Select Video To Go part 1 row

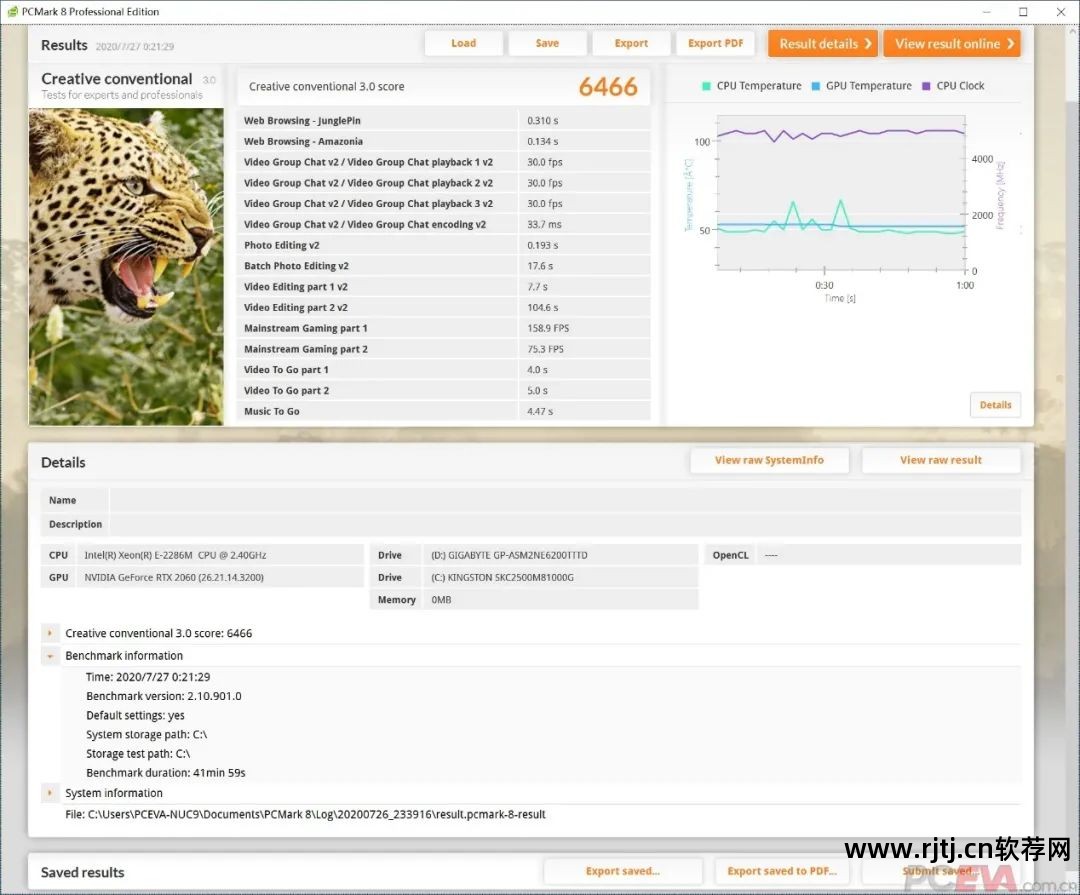click(444, 370)
